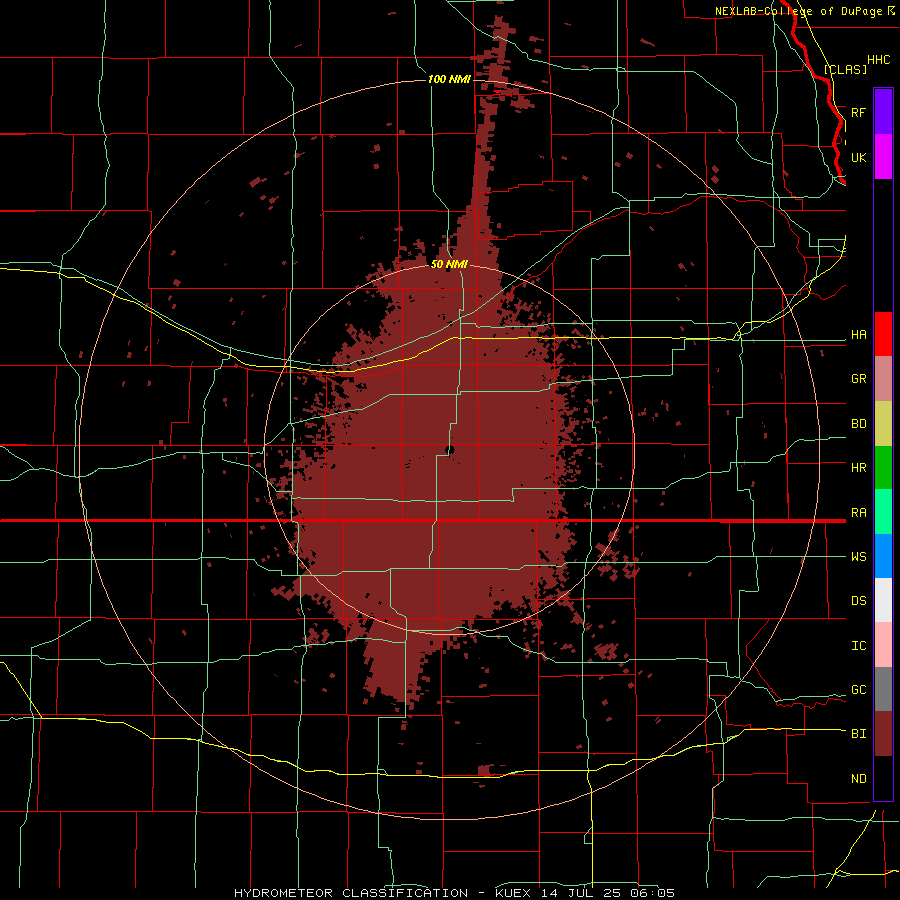Click the KUEX station identifier
Viewport: 900px width, 900px height.
513,893
